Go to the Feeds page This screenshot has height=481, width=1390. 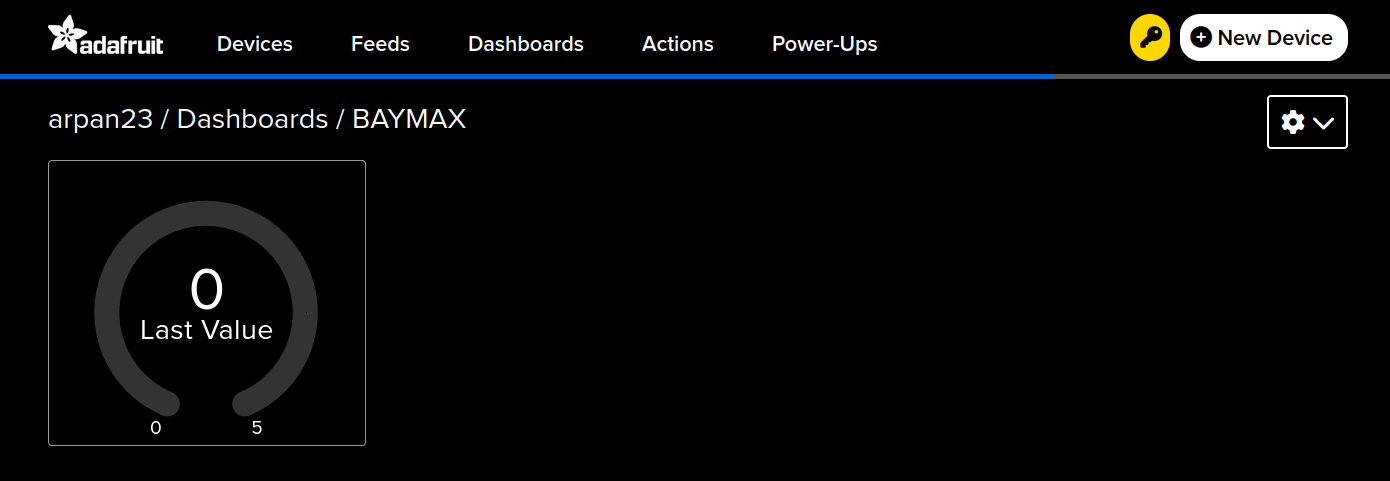[380, 44]
